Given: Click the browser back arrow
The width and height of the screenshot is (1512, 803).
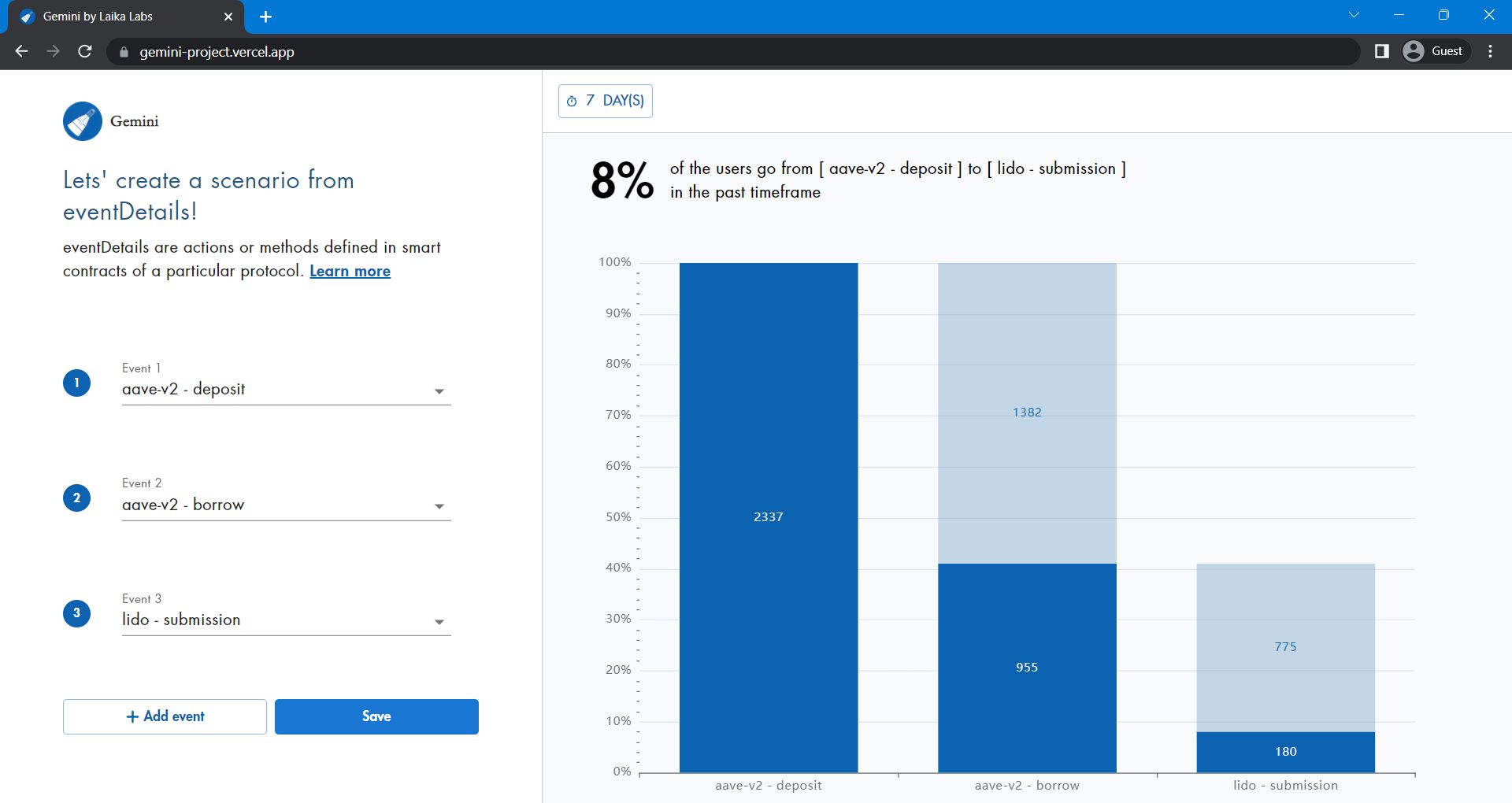Looking at the screenshot, I should 21,51.
